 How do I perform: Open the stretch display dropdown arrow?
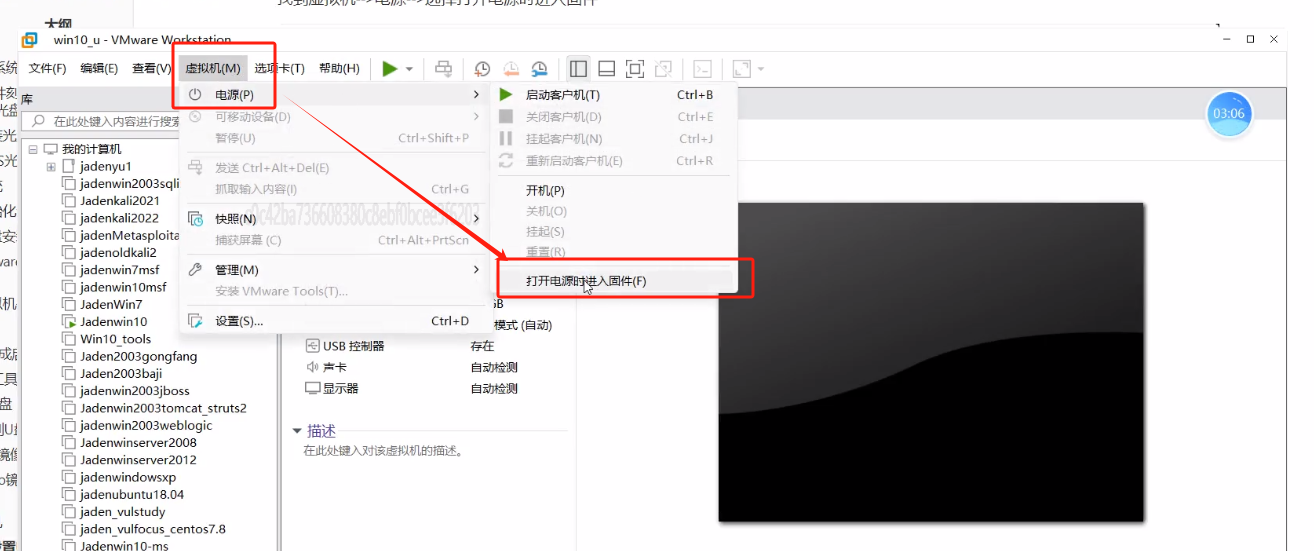pos(761,69)
